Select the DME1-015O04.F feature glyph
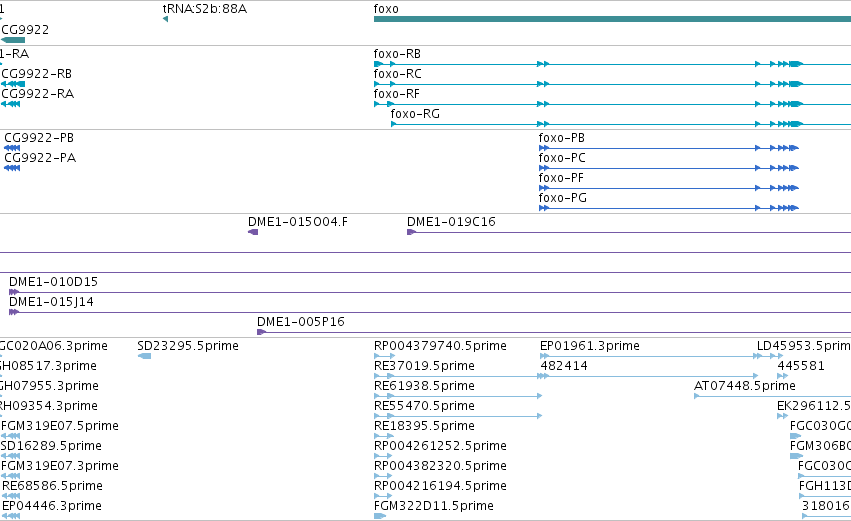The image size is (851, 521). 253,232
